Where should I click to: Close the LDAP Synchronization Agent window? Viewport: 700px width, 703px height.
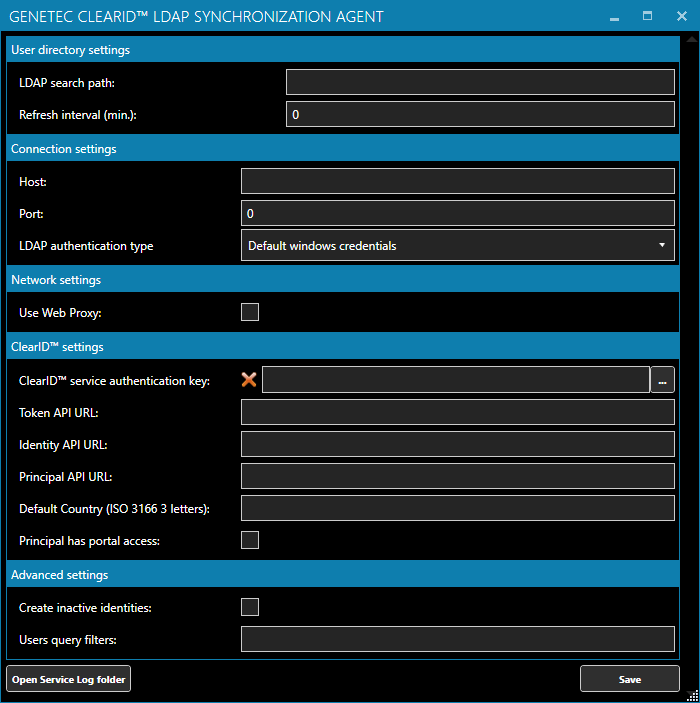682,16
